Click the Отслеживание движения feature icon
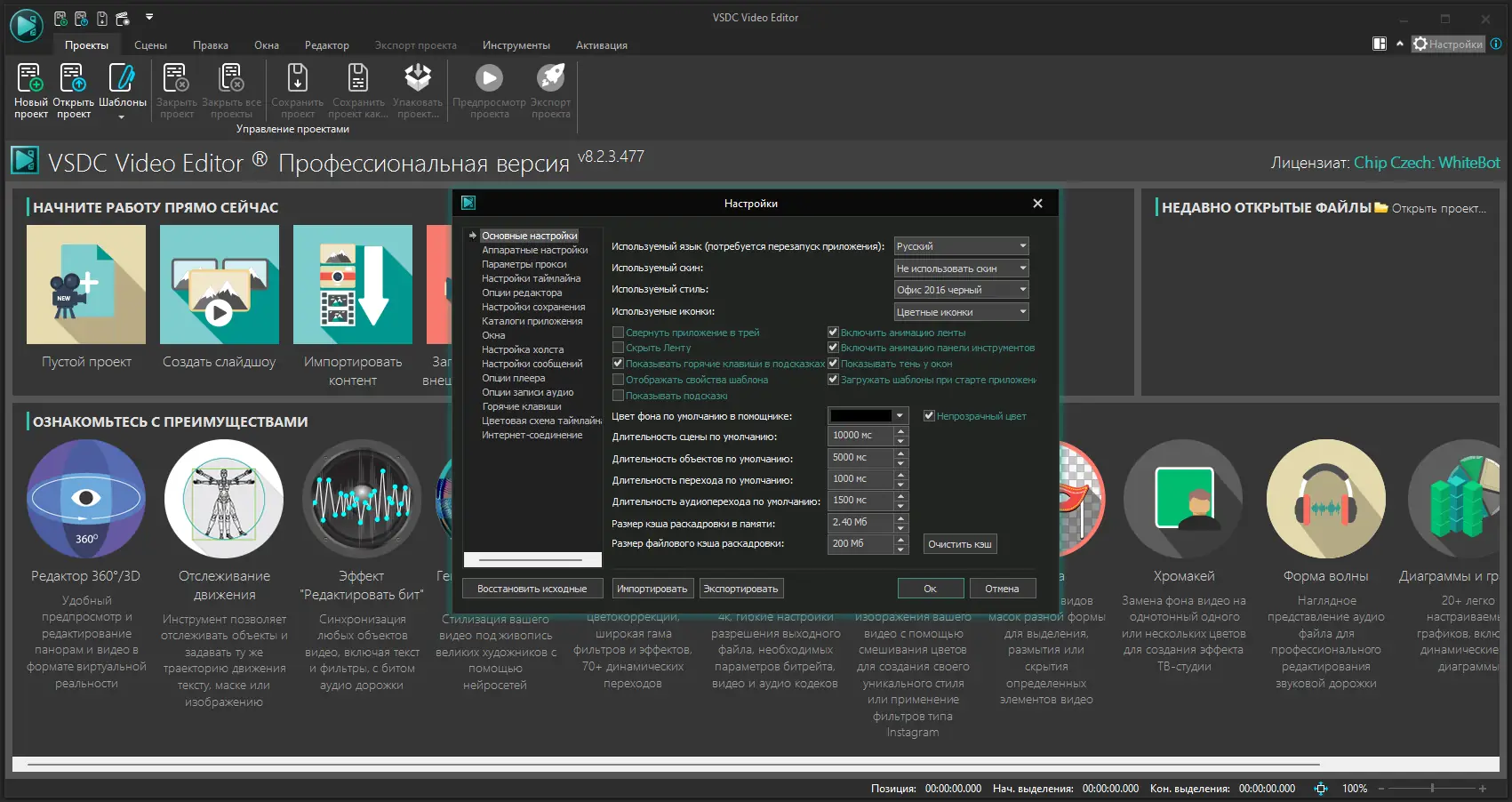Screen dimensions: 1512x802 (224, 499)
